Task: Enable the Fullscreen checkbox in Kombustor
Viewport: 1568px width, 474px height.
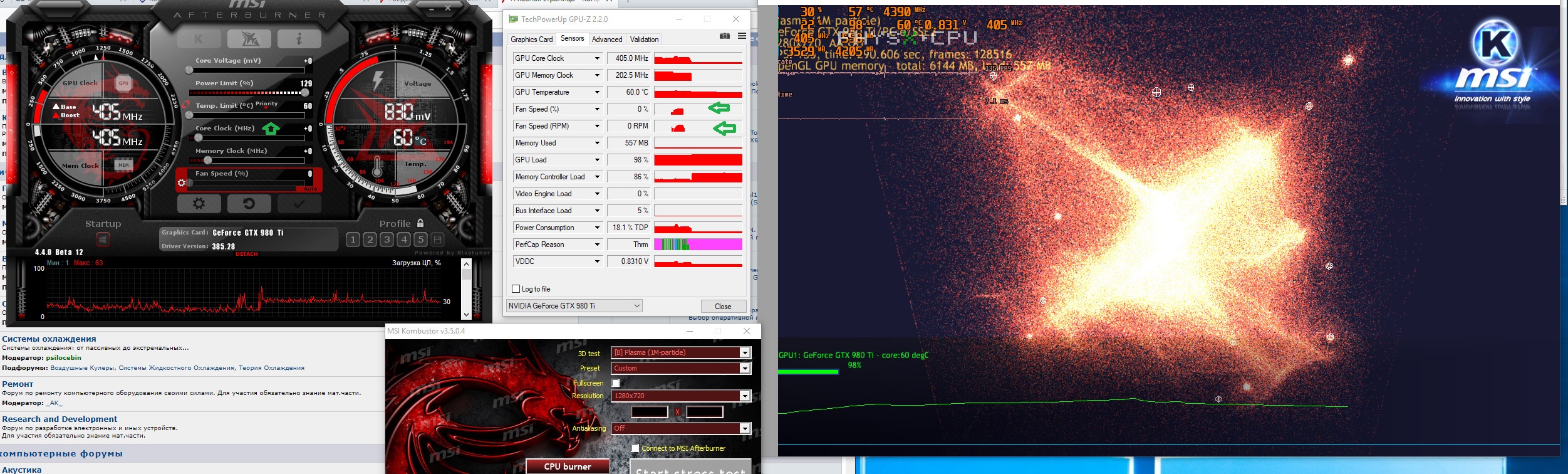Action: [616, 382]
